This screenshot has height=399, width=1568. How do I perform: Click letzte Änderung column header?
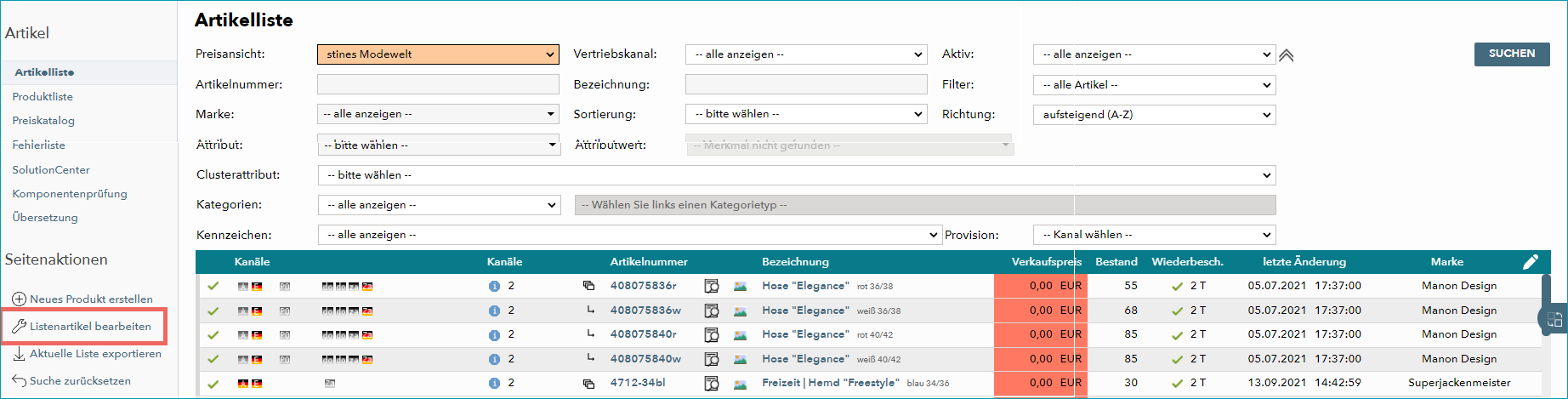(1304, 262)
